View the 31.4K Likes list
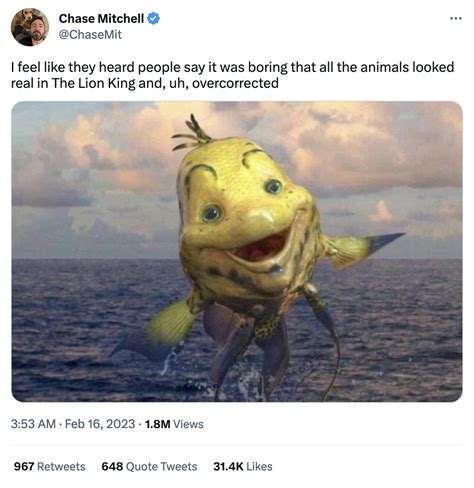This screenshot has width=474, height=488. [243, 466]
